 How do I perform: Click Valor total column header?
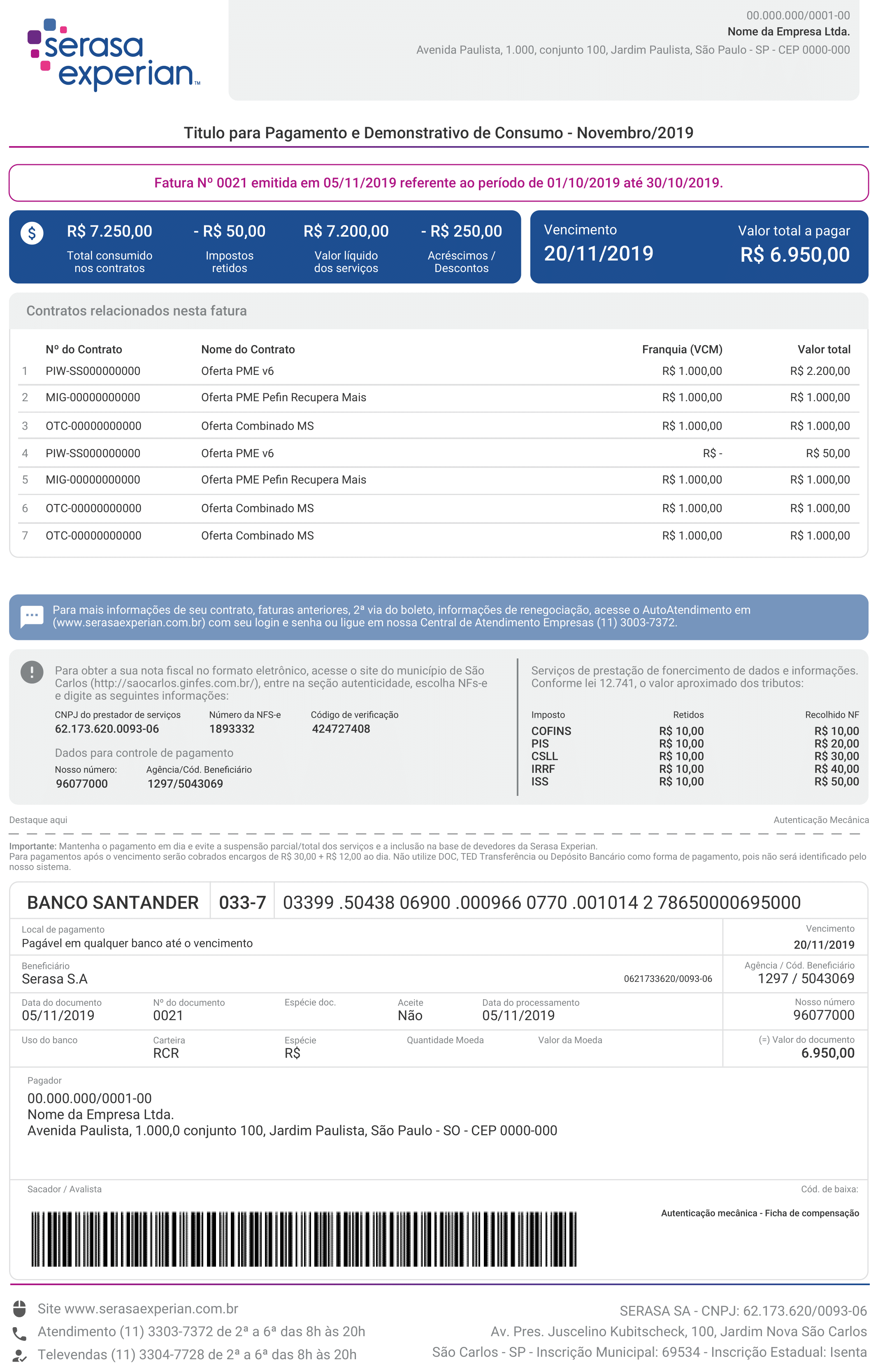tap(824, 349)
